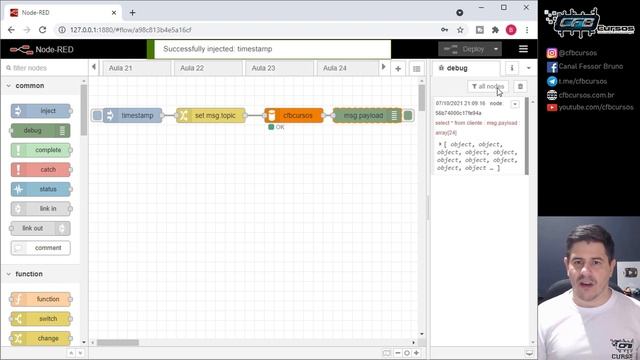Switch to the Aula 24 flow tab
The width and height of the screenshot is (640, 360).
point(349,68)
